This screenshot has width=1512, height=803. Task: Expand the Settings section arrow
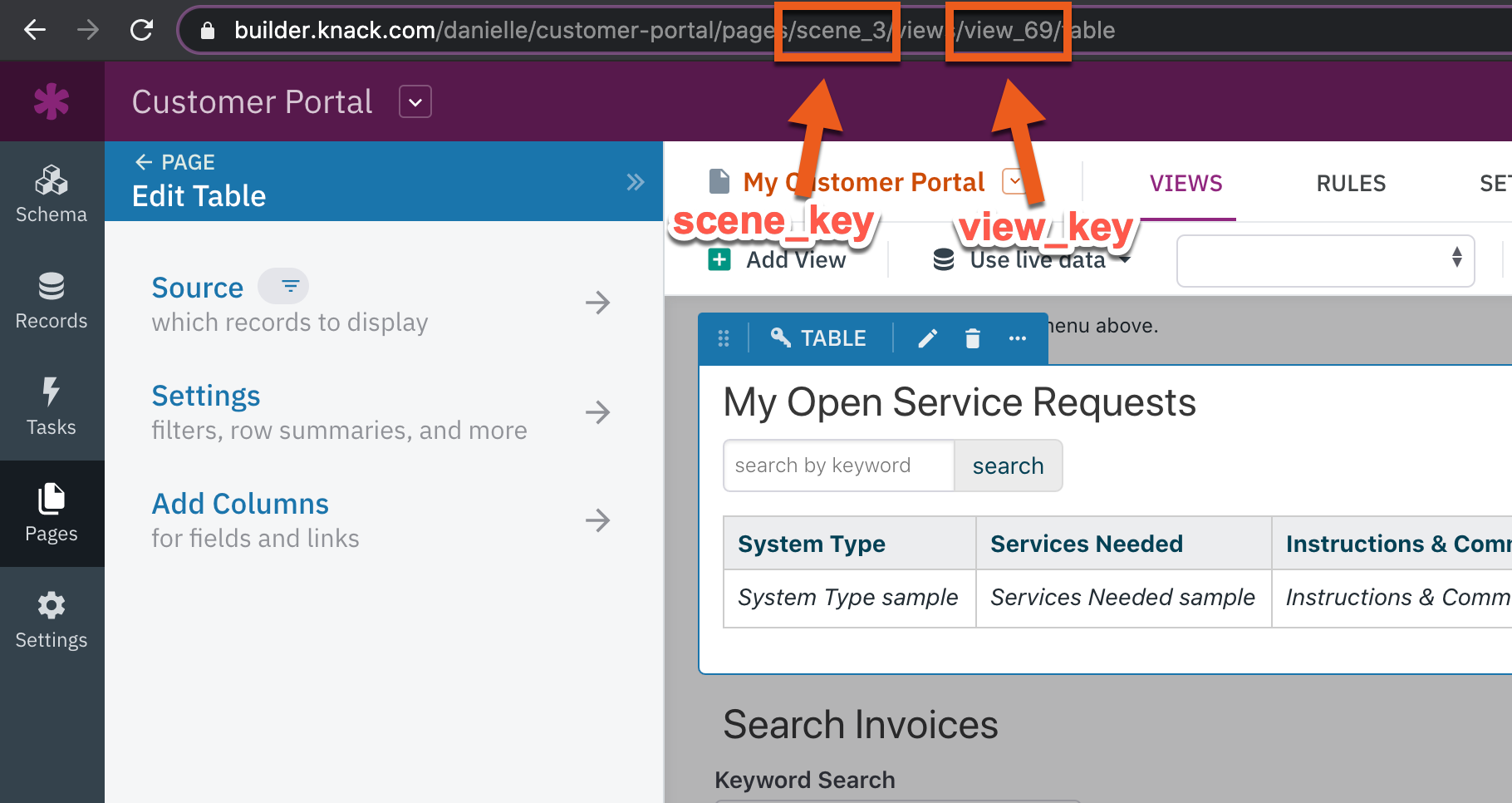point(598,412)
